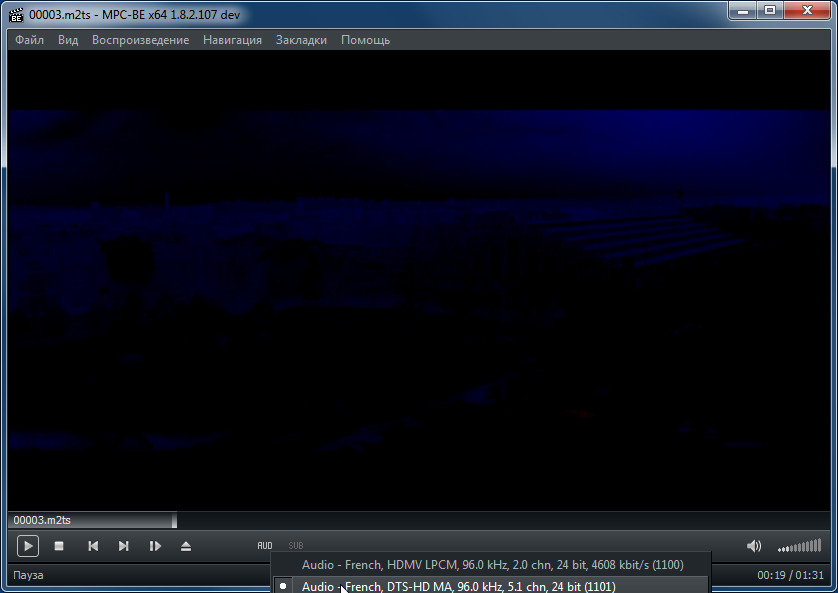Mute sound with the speaker icon
Screen dimensions: 838x593
pos(754,546)
